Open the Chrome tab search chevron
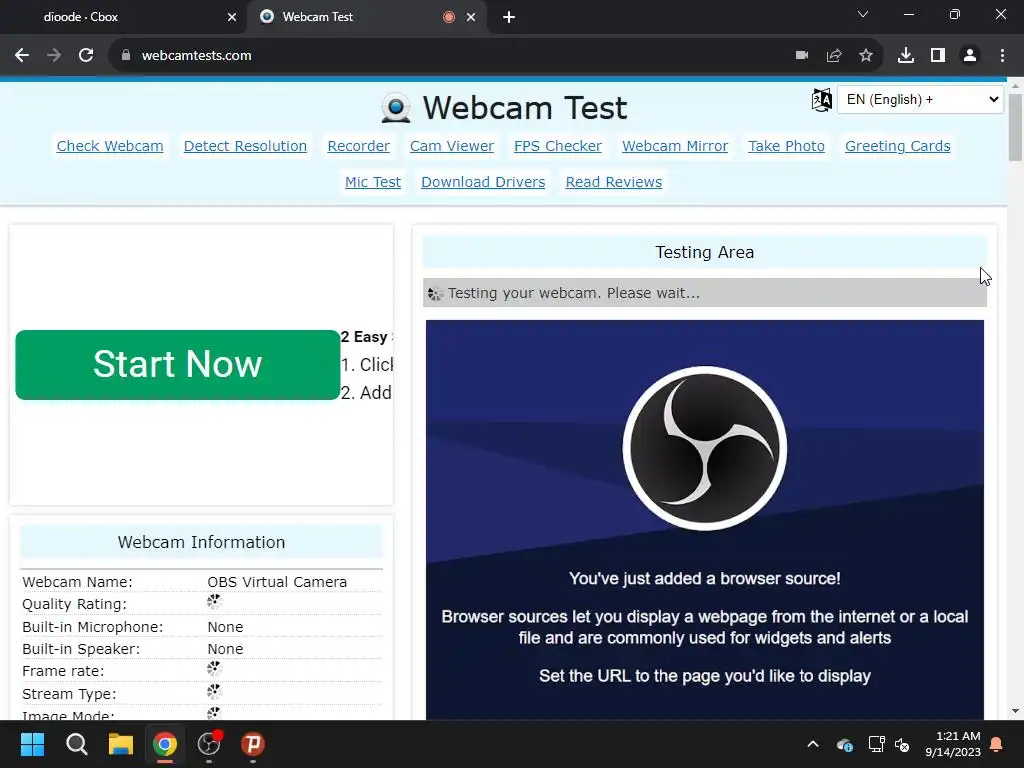Screen dimensions: 1024x768 [863, 14]
